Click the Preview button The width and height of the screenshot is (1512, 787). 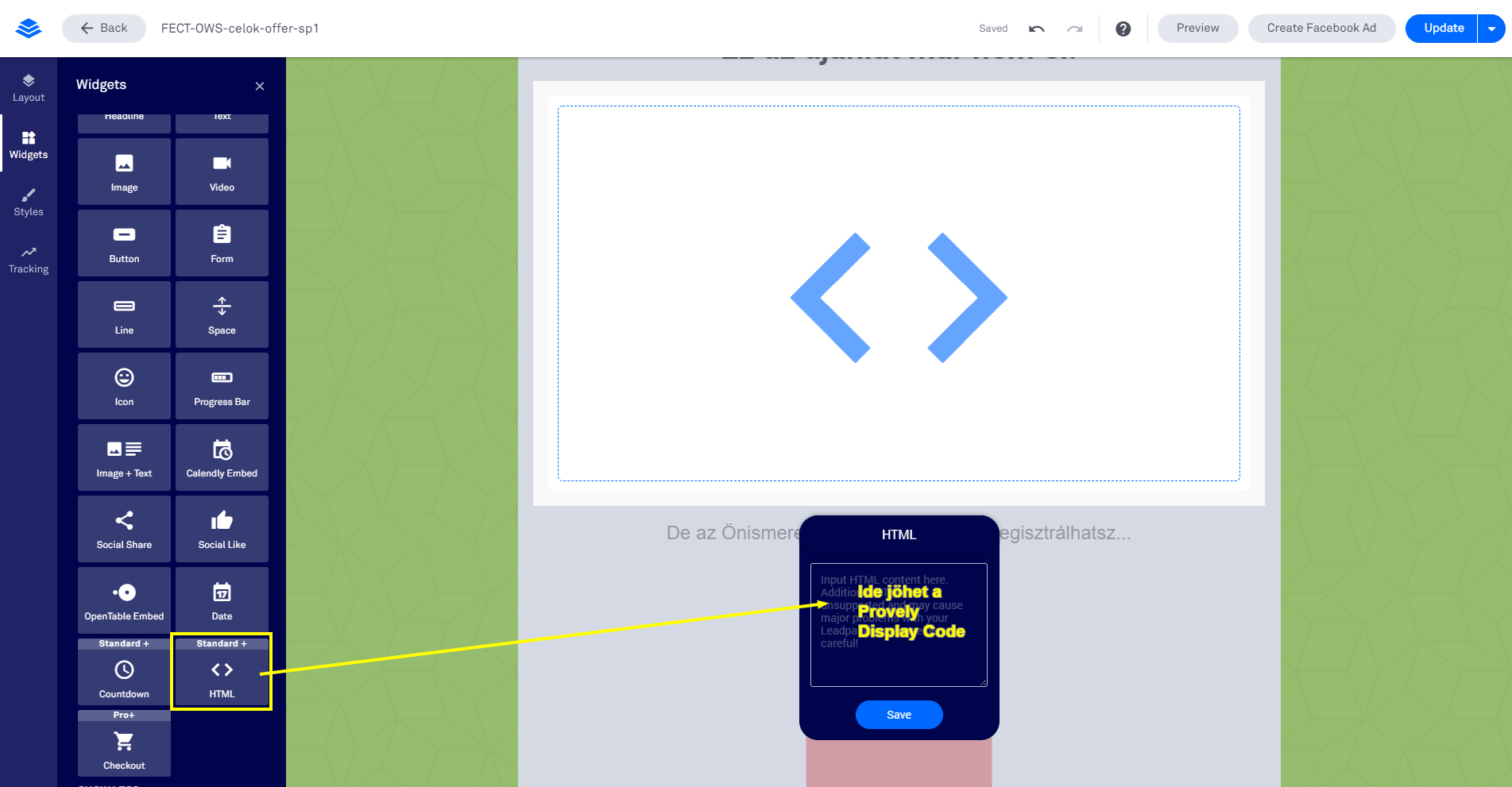tap(1197, 29)
